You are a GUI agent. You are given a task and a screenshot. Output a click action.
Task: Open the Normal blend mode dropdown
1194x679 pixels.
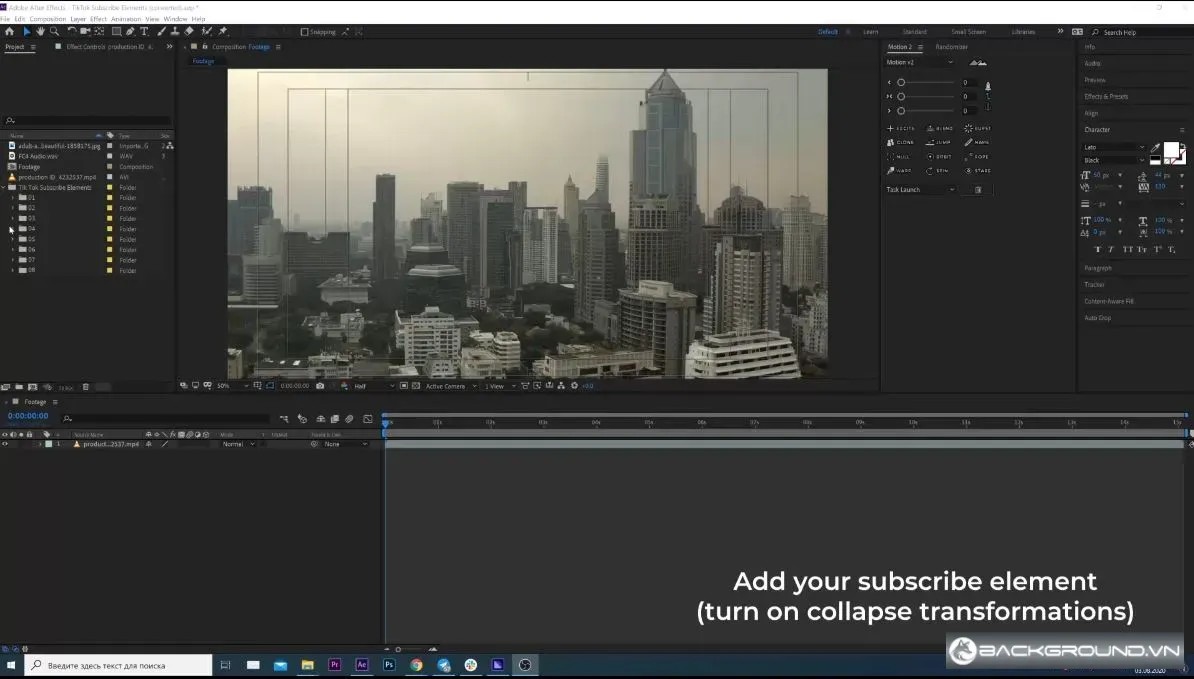coord(238,444)
